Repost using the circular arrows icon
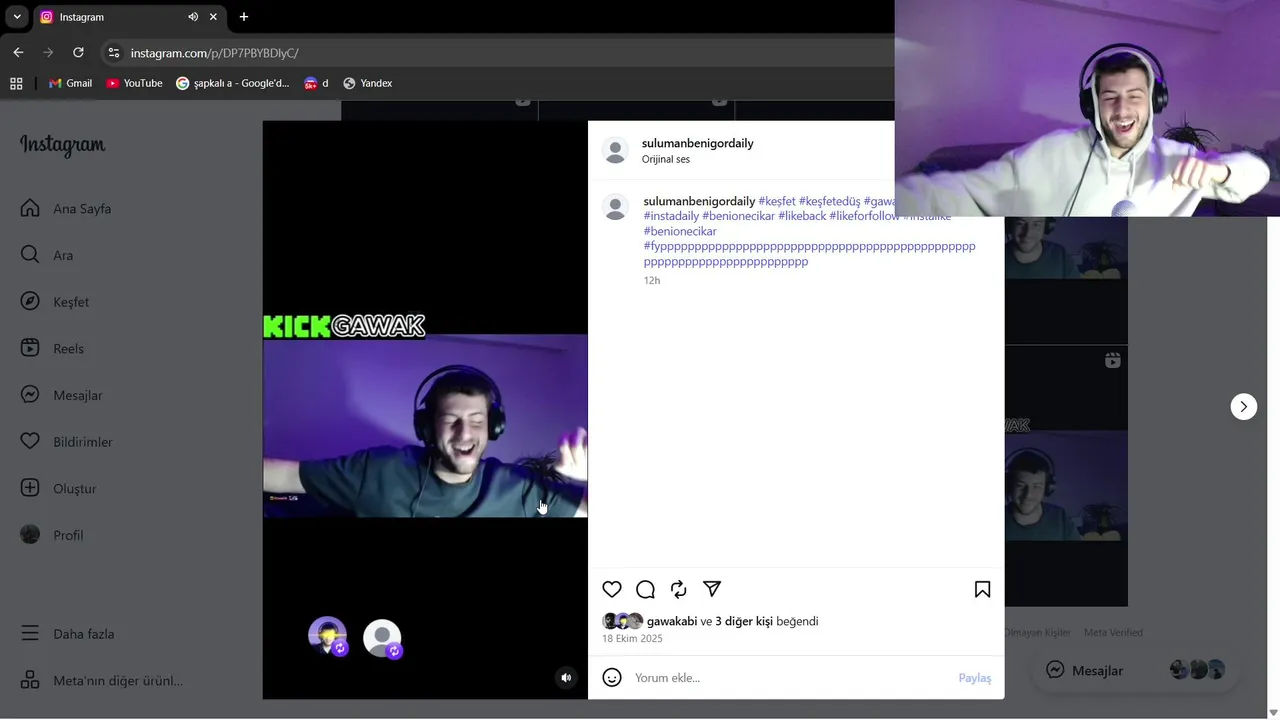This screenshot has height=720, width=1280. coord(678,590)
